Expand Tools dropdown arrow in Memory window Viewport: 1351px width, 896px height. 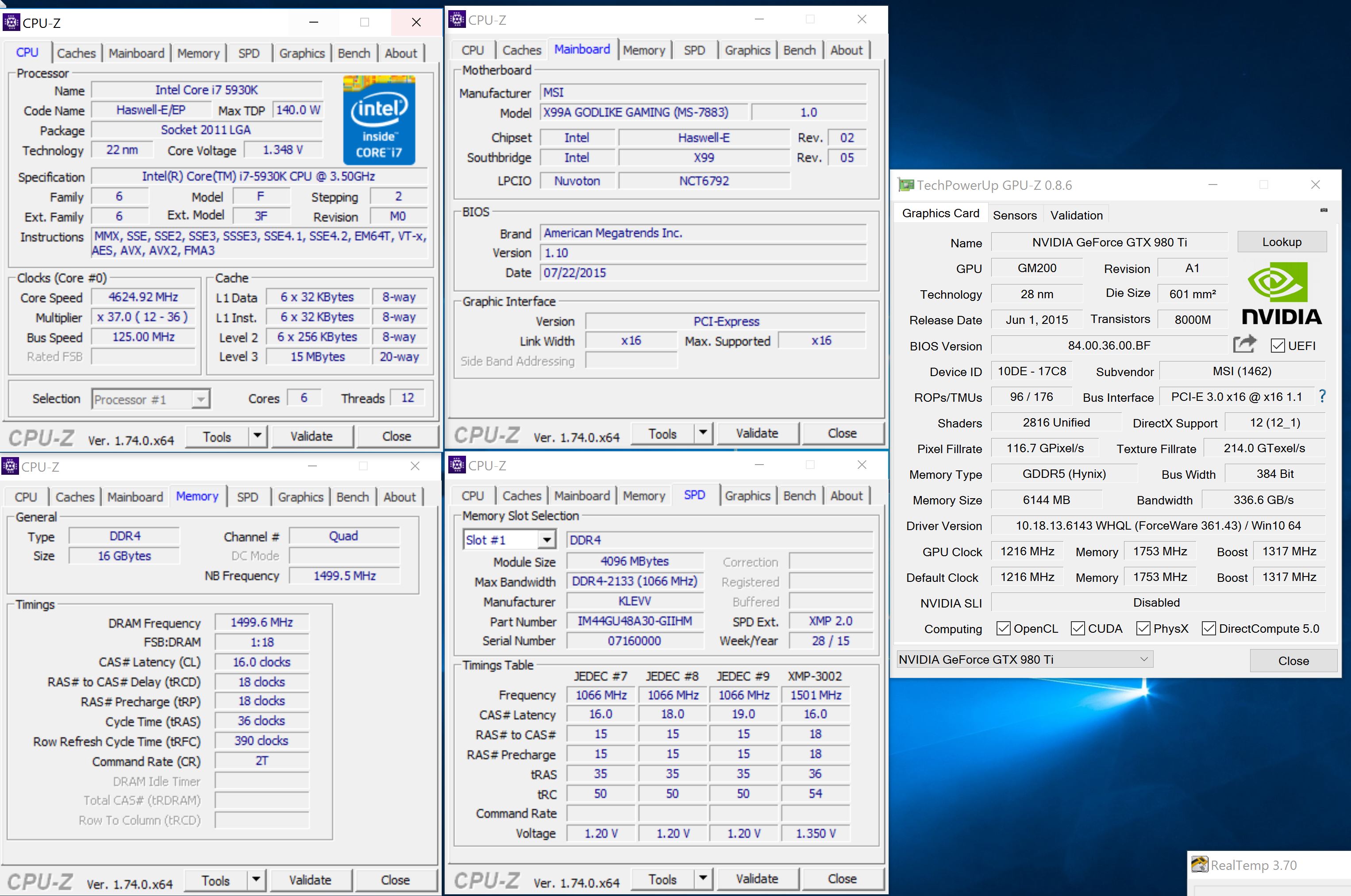pyautogui.click(x=256, y=880)
